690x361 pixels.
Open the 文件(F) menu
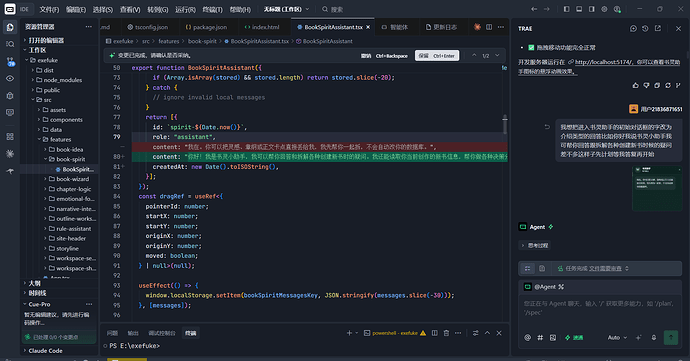[x=49, y=9]
